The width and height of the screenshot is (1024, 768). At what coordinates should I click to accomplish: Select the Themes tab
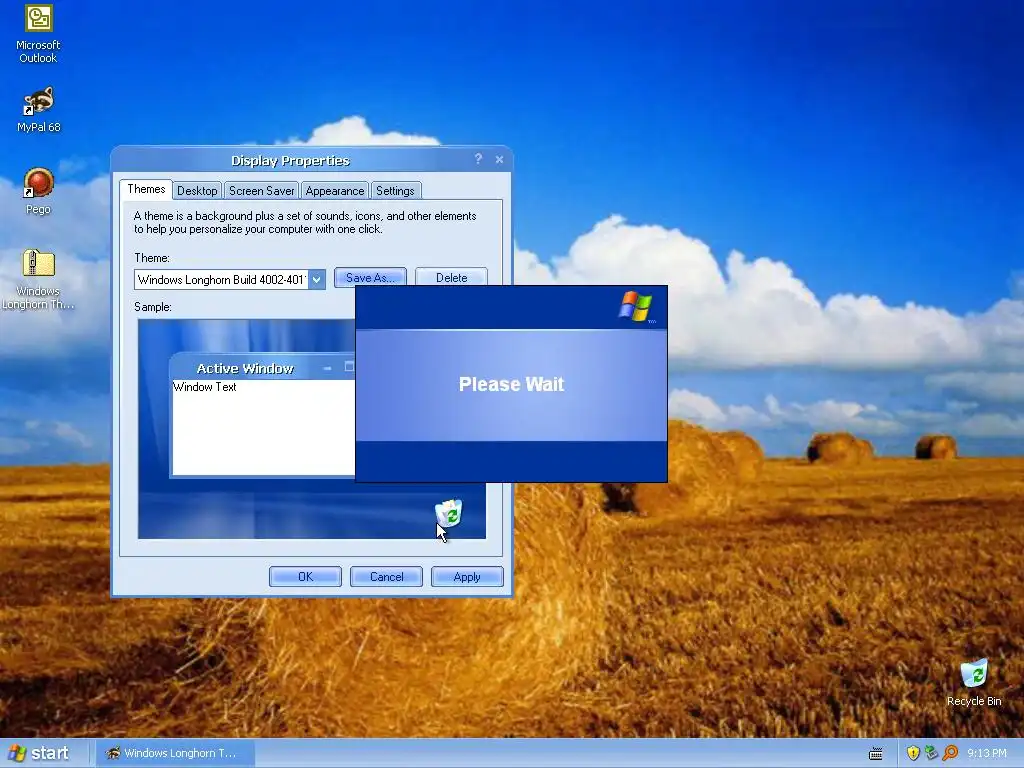(x=146, y=189)
